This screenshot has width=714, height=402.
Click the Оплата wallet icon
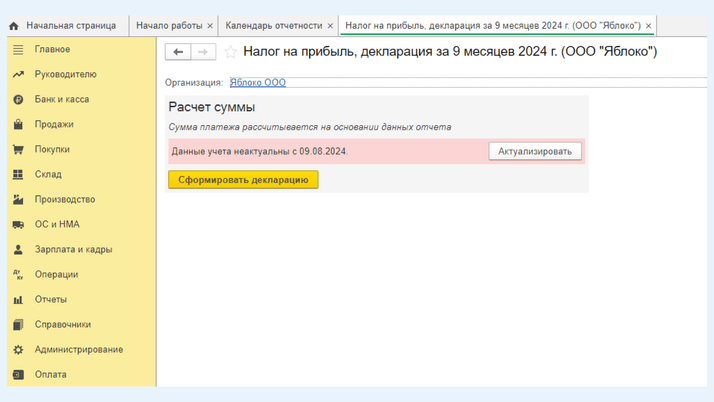pos(18,375)
